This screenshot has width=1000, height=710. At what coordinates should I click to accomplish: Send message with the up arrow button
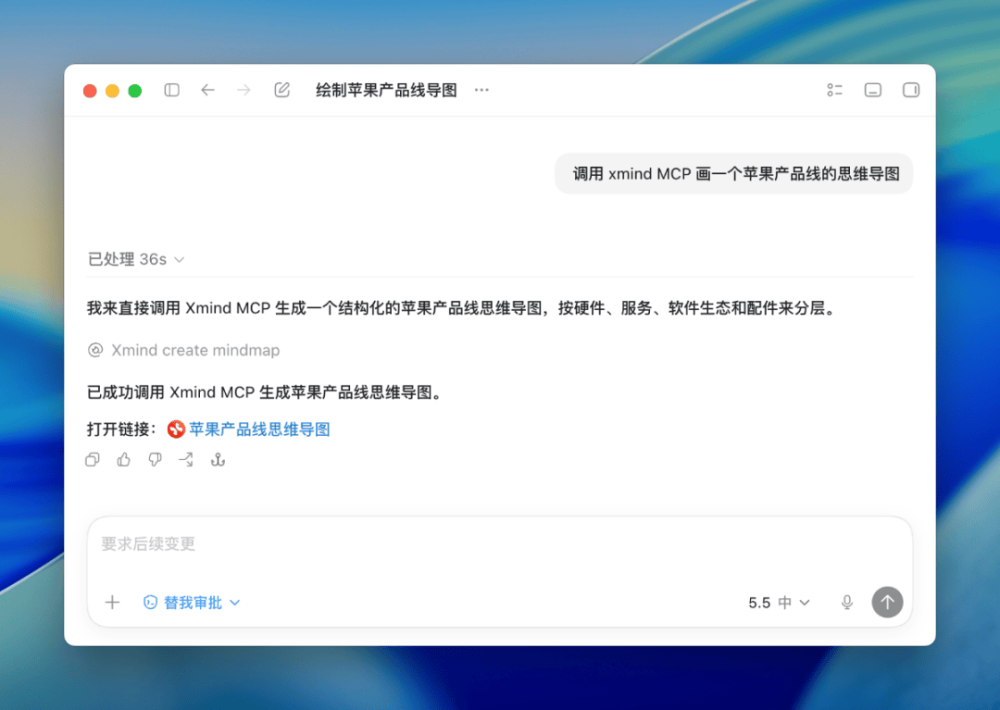click(x=887, y=602)
